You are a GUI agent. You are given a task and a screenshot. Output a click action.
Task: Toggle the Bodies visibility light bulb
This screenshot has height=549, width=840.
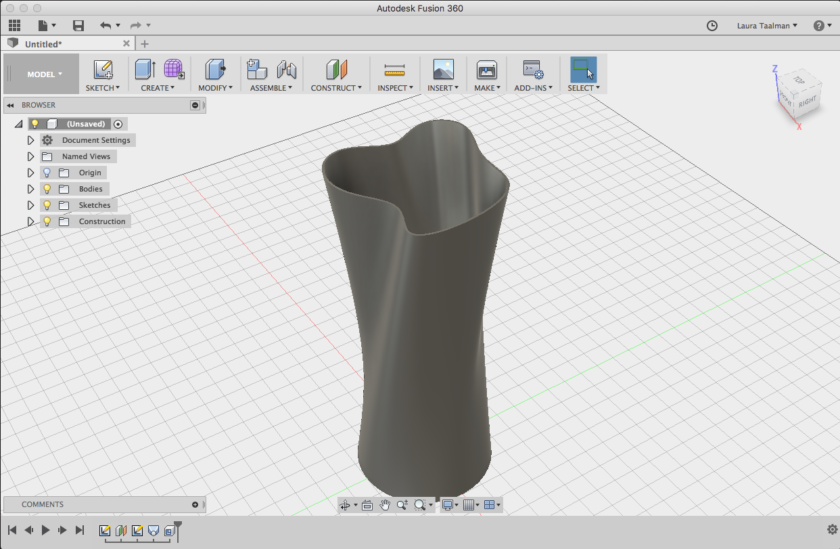click(47, 189)
